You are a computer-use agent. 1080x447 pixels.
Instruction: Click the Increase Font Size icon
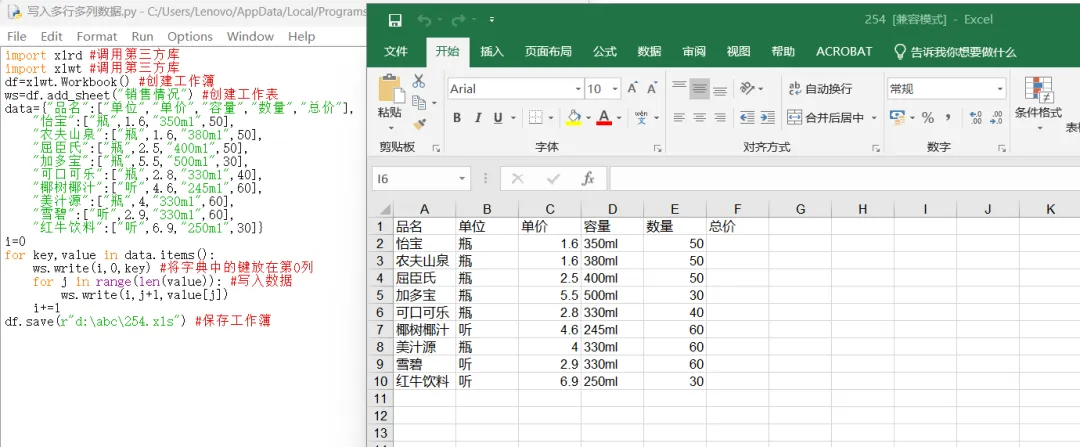(632, 88)
